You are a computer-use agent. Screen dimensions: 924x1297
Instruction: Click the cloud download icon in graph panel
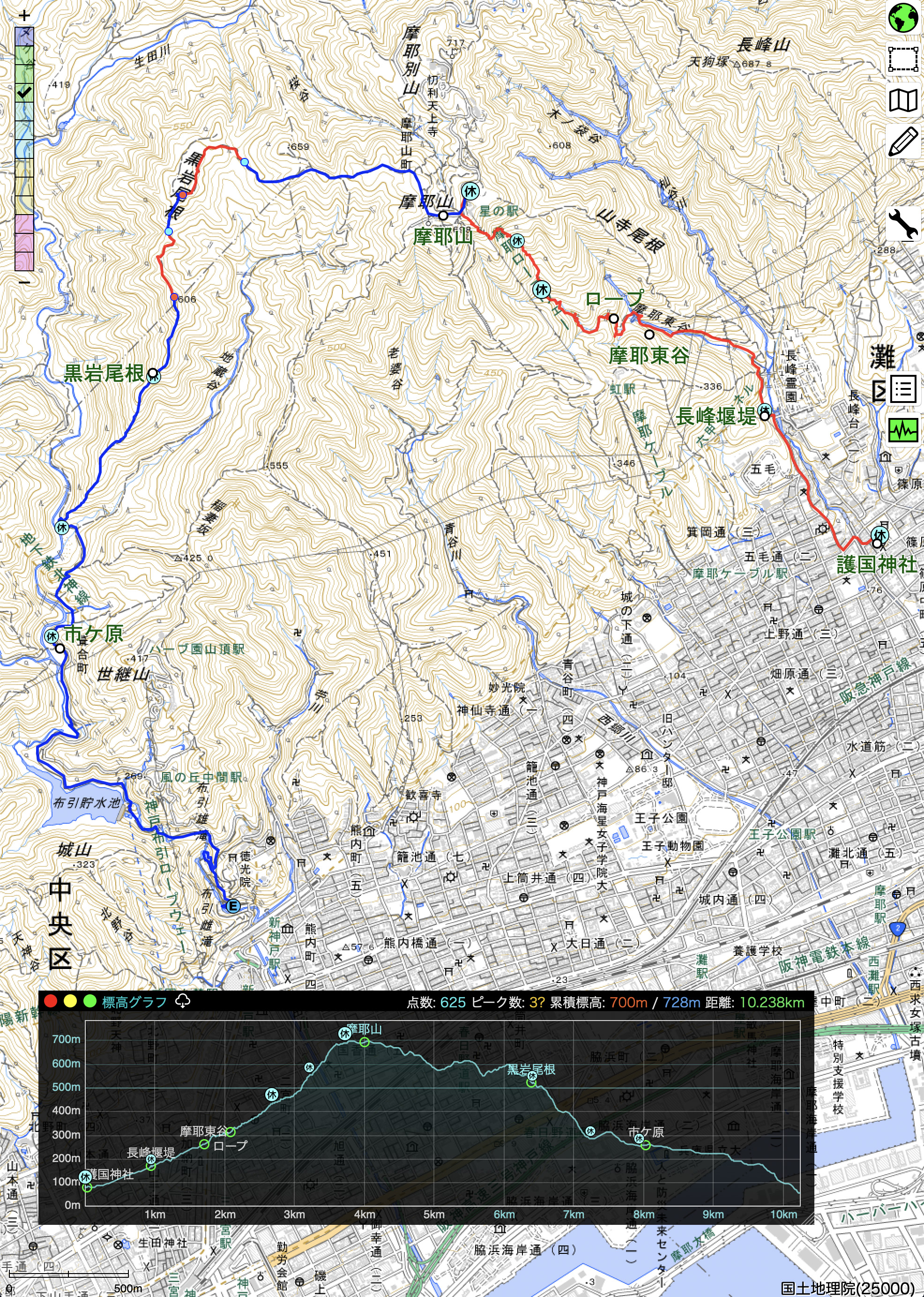pos(183,1001)
